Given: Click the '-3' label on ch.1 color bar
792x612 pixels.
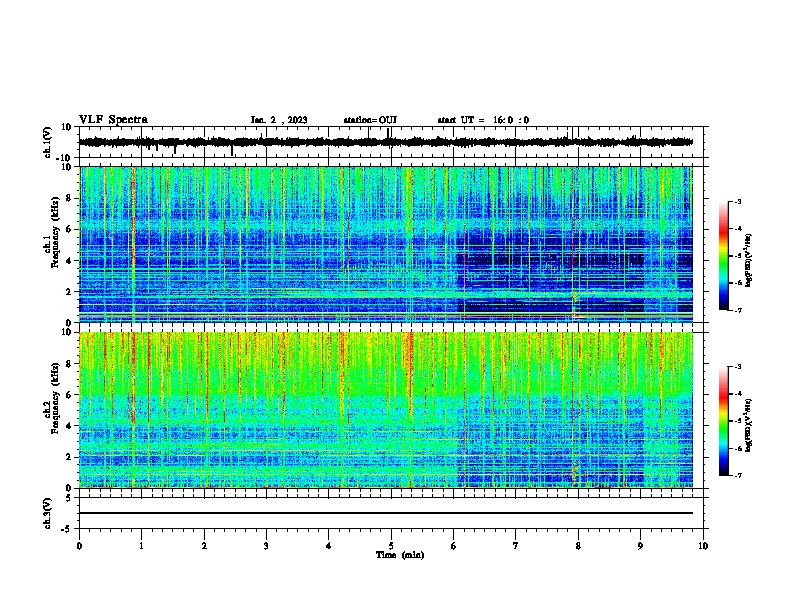Looking at the screenshot, I should [738, 202].
